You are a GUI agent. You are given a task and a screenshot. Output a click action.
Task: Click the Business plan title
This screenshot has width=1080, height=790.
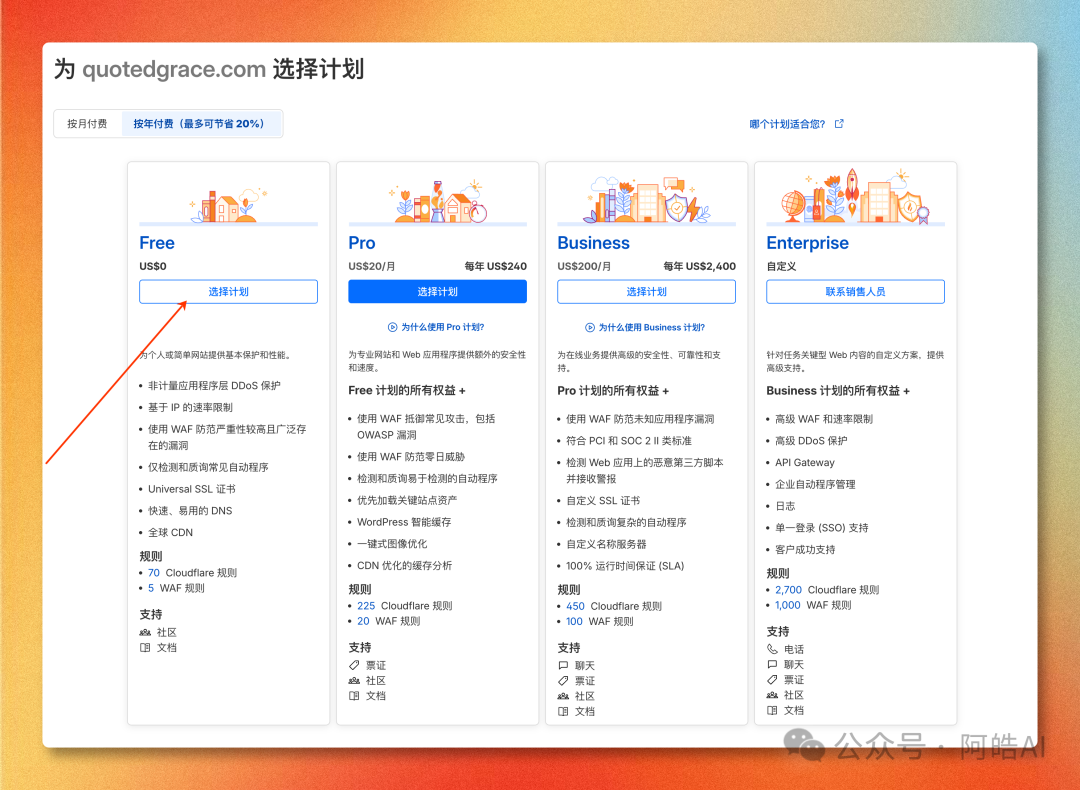[x=593, y=243]
